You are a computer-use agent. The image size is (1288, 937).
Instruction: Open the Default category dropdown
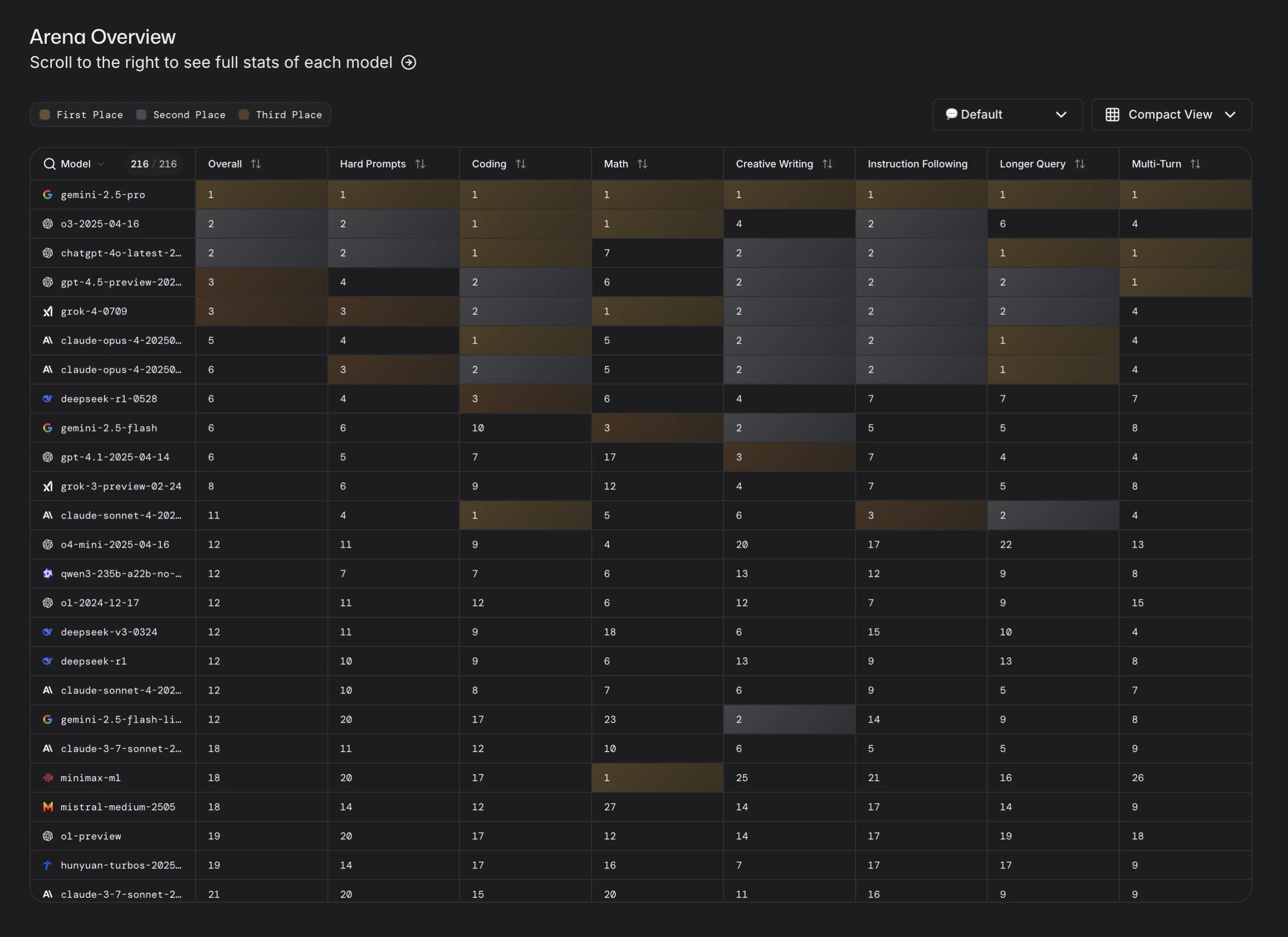(1007, 115)
